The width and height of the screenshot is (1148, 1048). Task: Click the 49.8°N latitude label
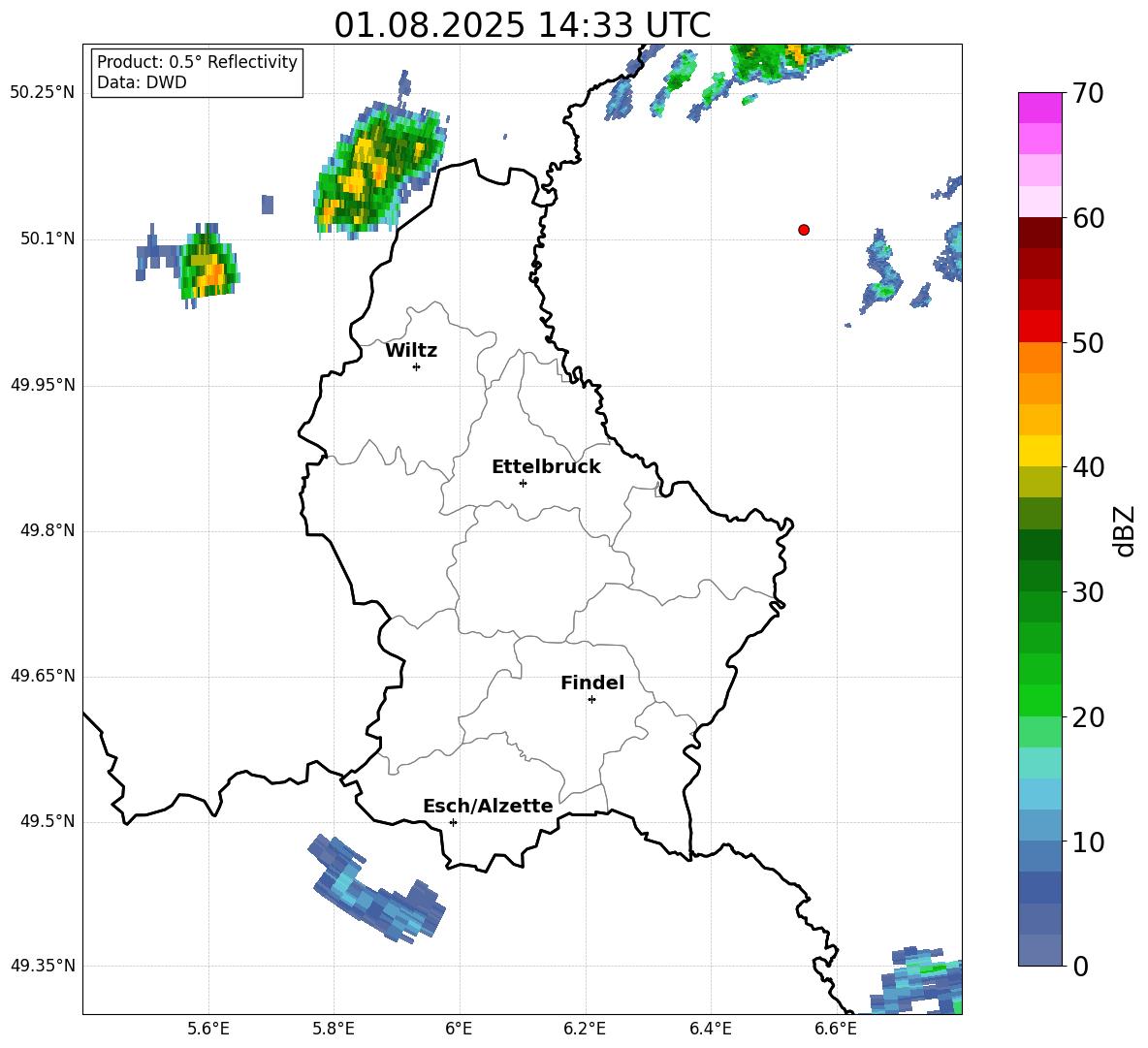click(48, 530)
